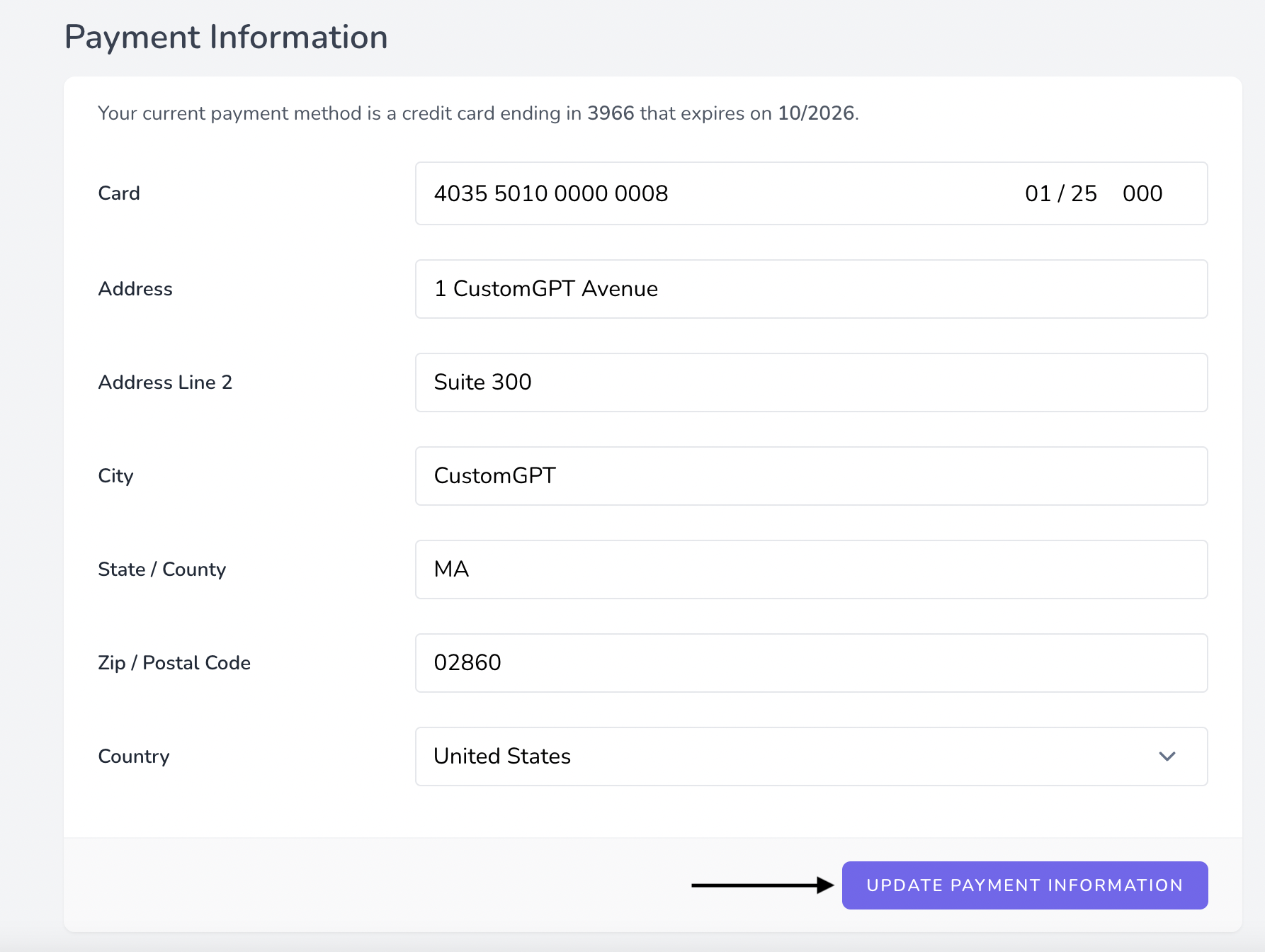Click the Address label text
Image resolution: width=1265 pixels, height=952 pixels.
135,289
